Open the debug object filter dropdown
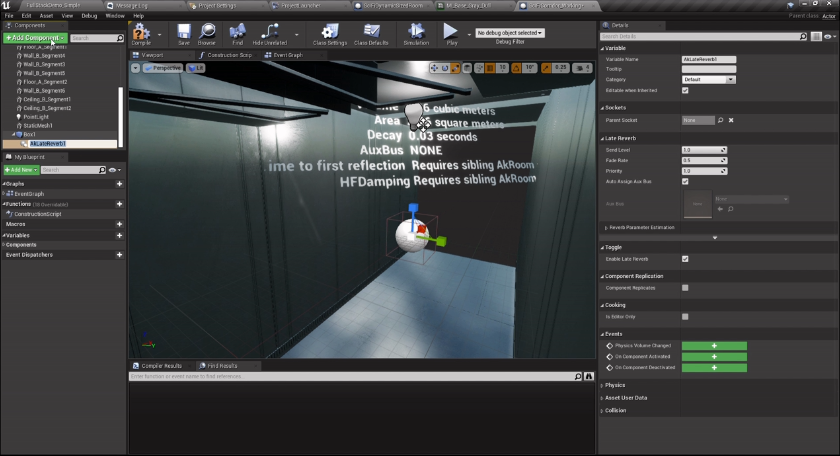The image size is (840, 456). coord(509,33)
